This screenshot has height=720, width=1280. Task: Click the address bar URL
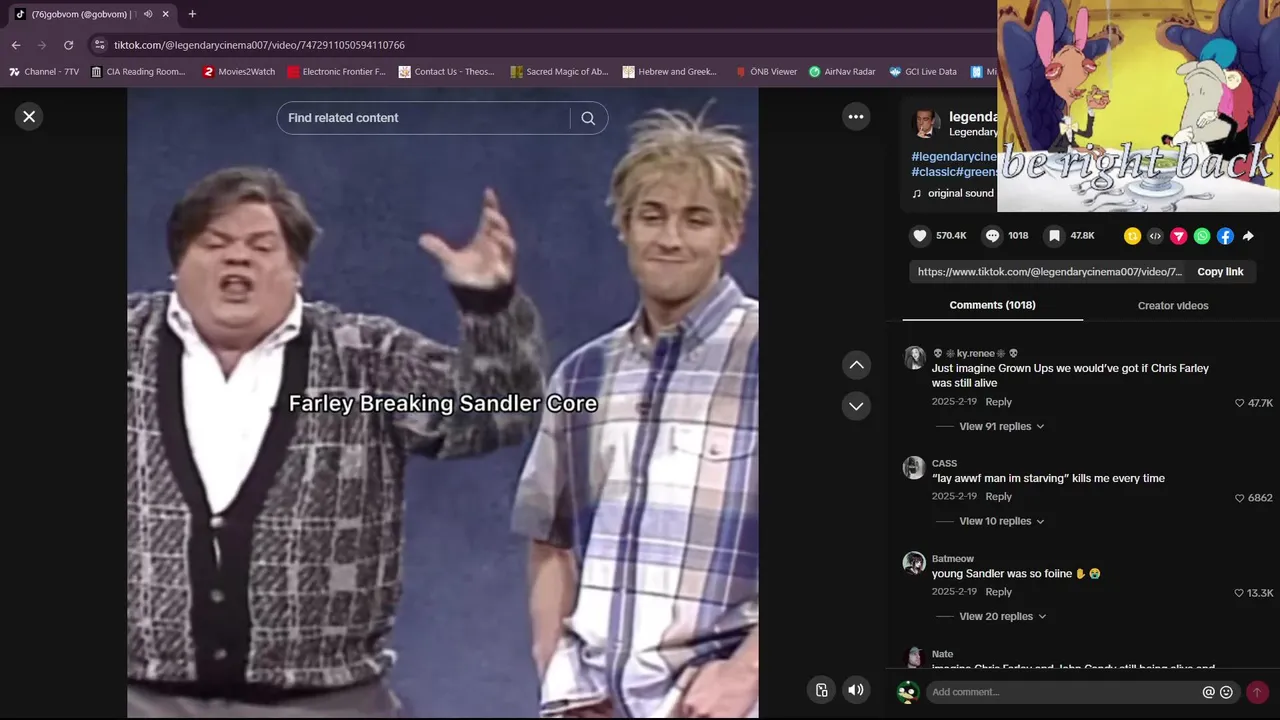[259, 45]
